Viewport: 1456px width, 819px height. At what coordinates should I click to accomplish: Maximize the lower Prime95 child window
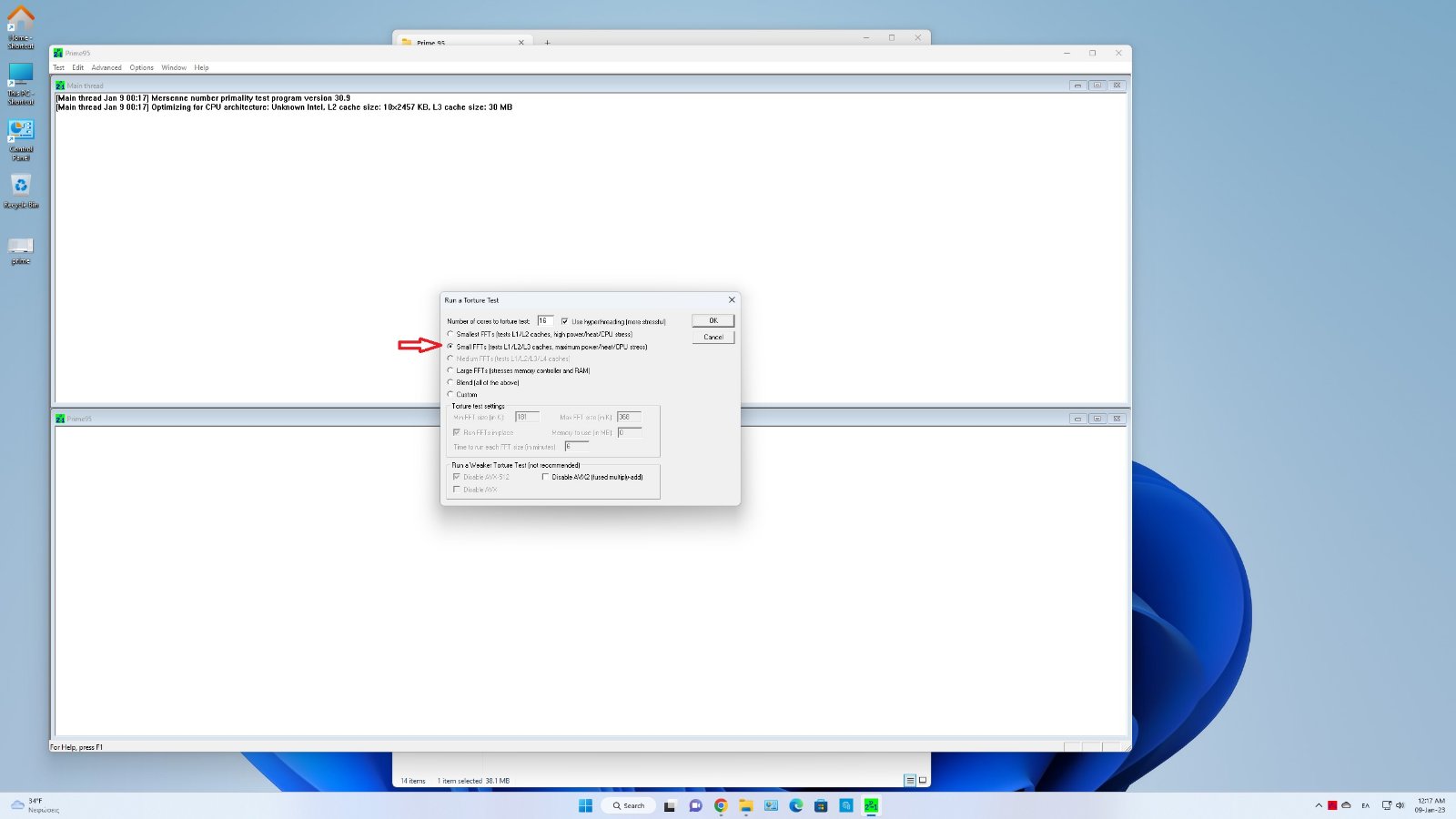[1097, 419]
